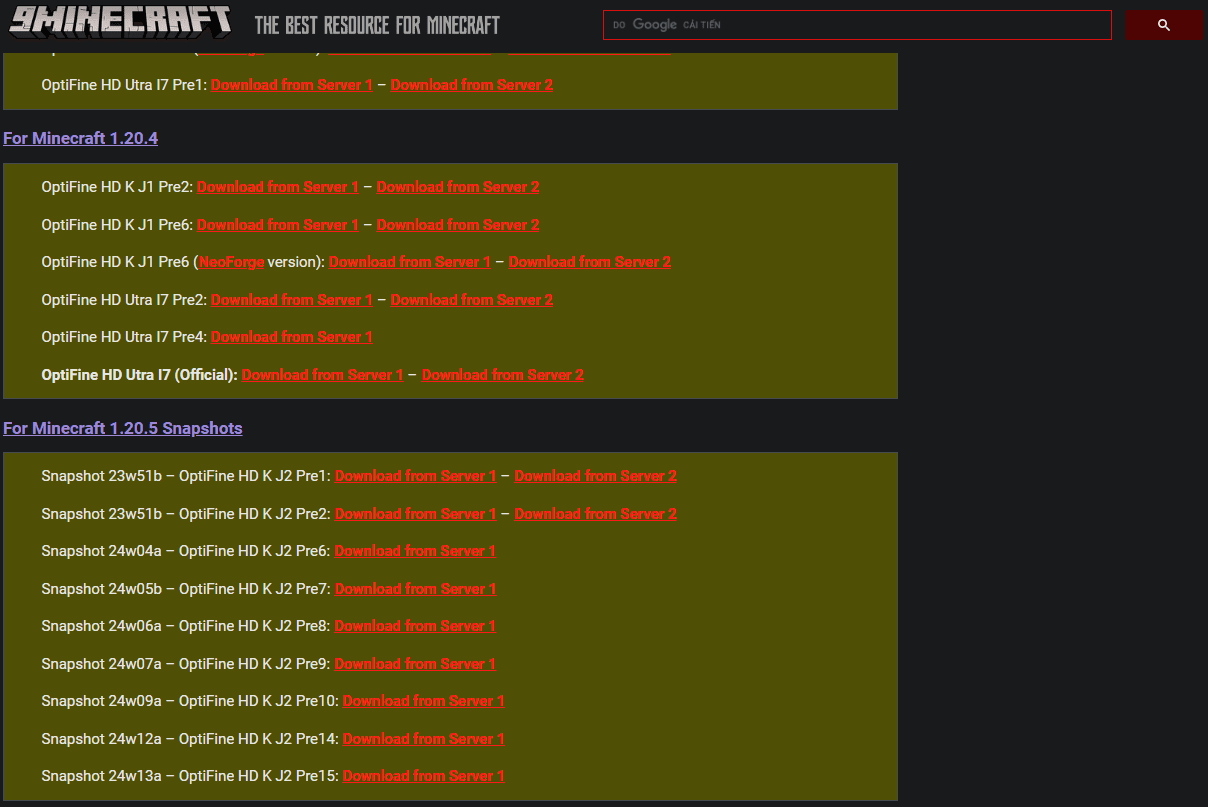Download K J1 Pre2 from Server 1
The width and height of the screenshot is (1208, 807).
278,187
